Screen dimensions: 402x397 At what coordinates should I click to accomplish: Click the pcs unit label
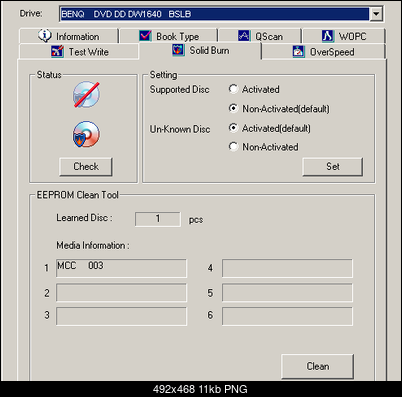[196, 220]
